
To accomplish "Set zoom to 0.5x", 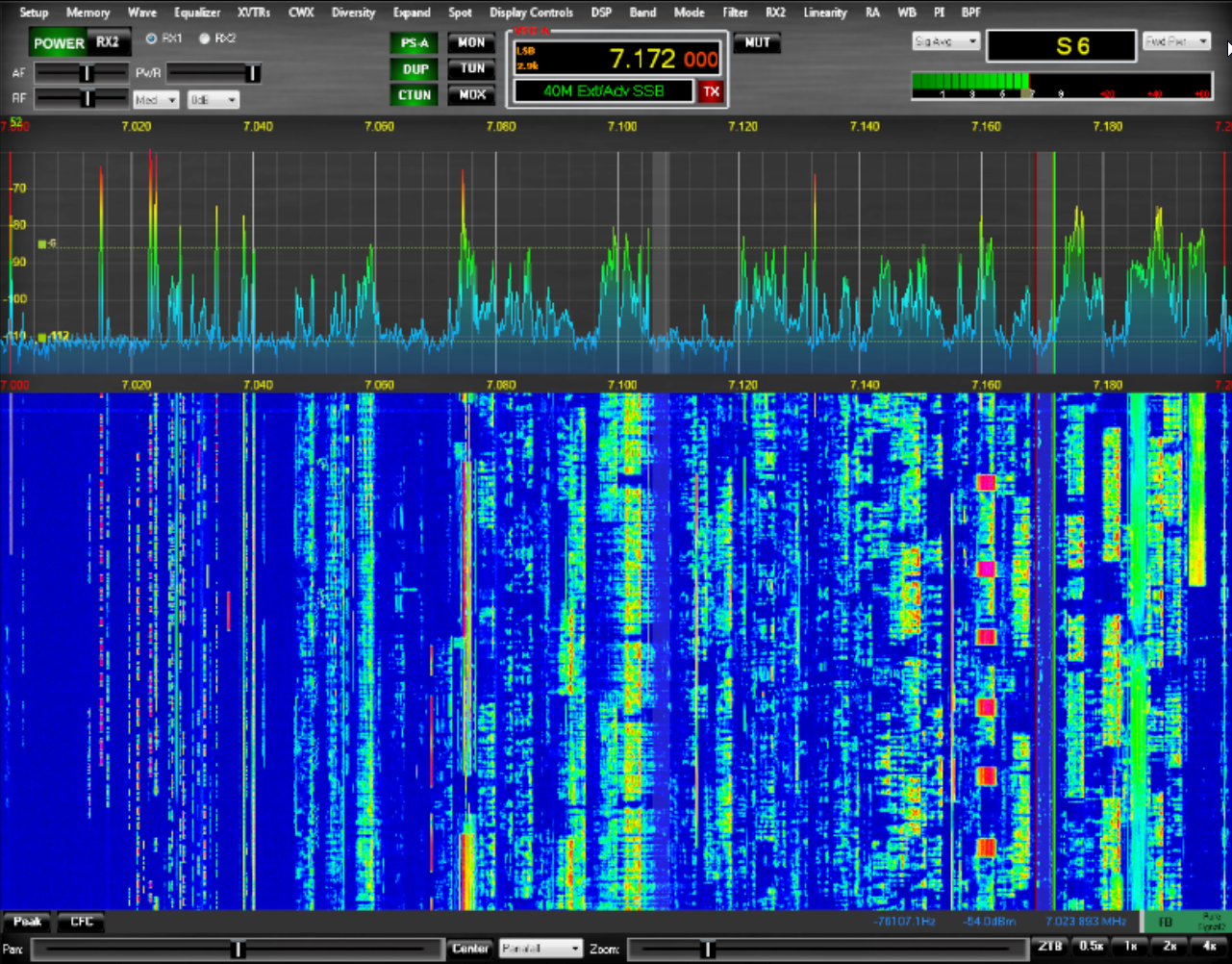I will click(1091, 947).
